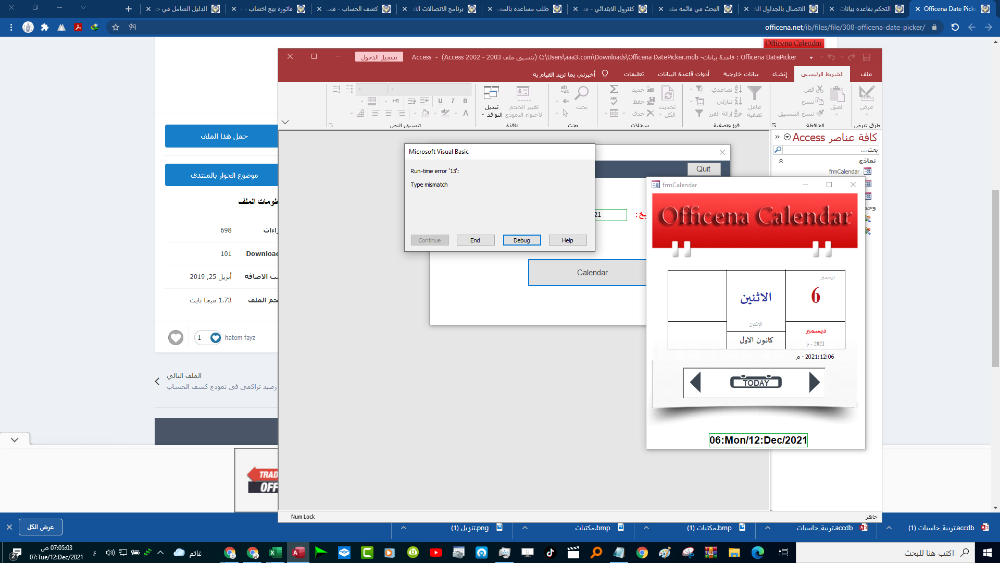Click the Show All downloads button

40,527
